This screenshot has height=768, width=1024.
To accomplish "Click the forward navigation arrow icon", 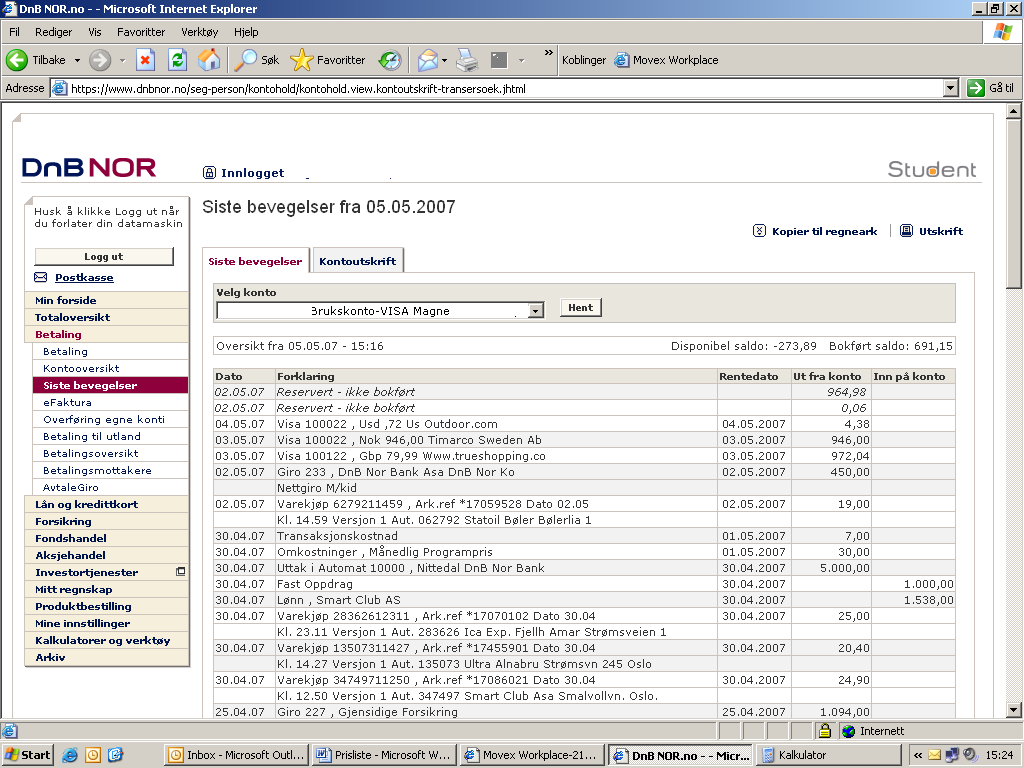I will (100, 60).
